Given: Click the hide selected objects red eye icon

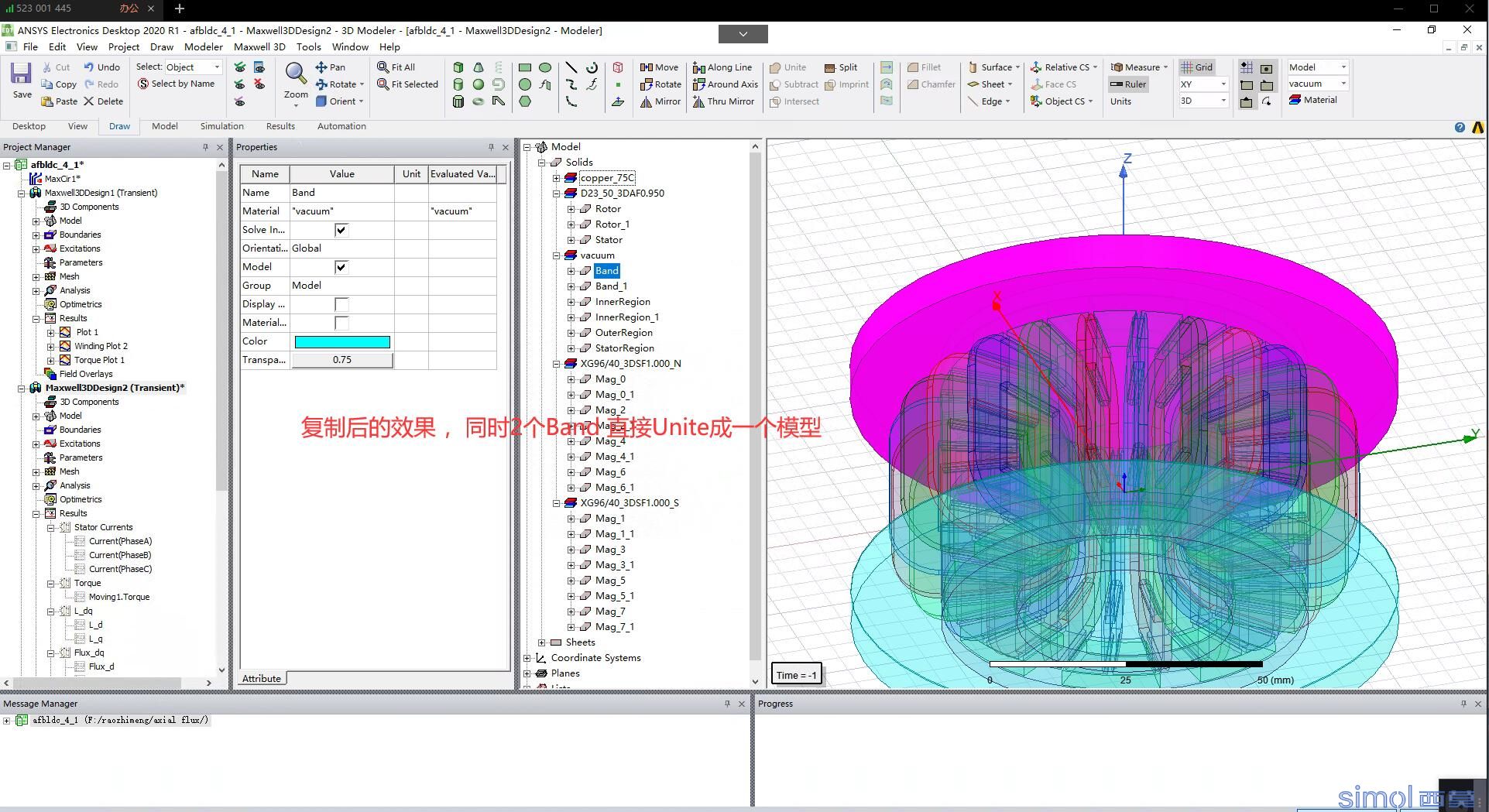Looking at the screenshot, I should pyautogui.click(x=259, y=84).
